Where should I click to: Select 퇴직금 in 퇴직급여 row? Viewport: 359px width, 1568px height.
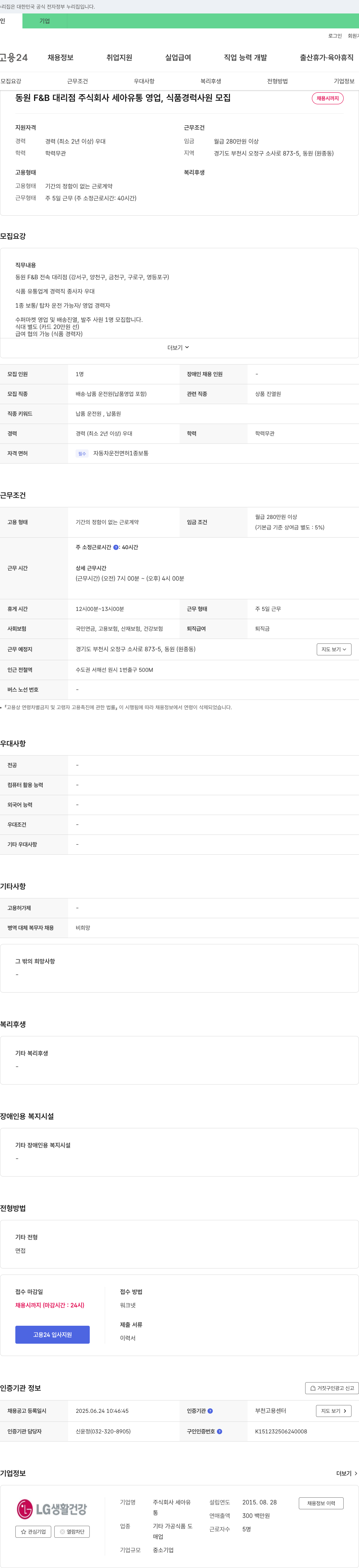tap(262, 629)
